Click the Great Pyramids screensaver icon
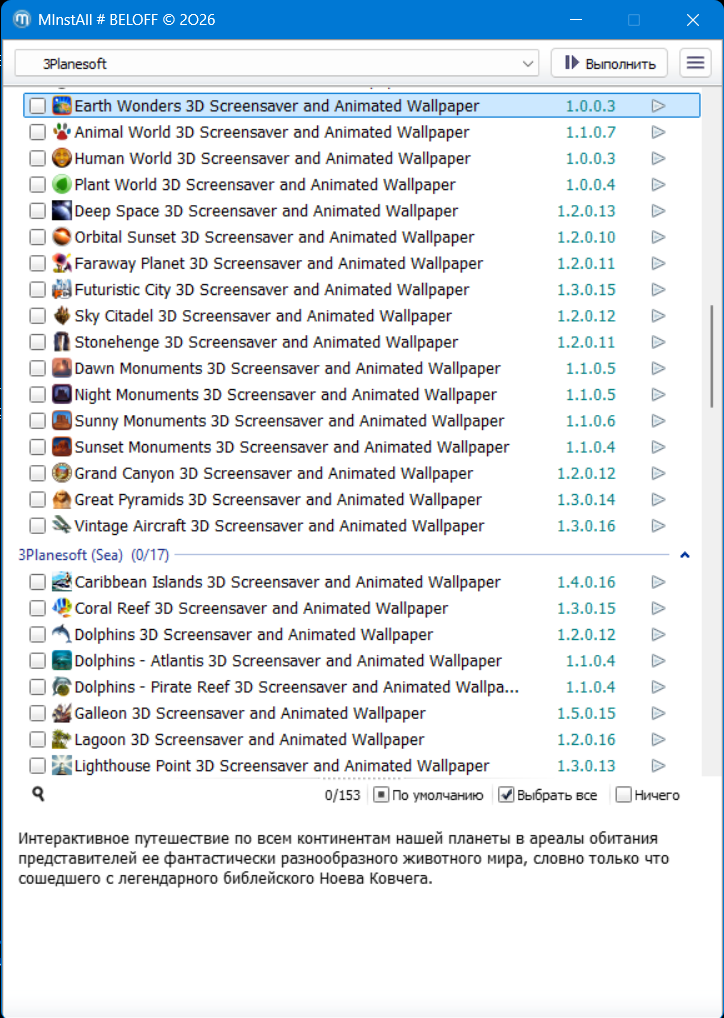The height and width of the screenshot is (1018, 724). pos(62,500)
